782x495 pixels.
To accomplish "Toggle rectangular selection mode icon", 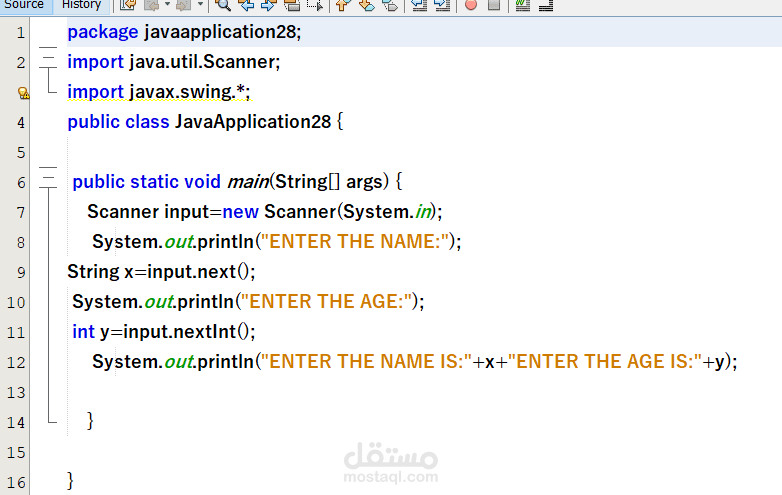I will pos(315,5).
